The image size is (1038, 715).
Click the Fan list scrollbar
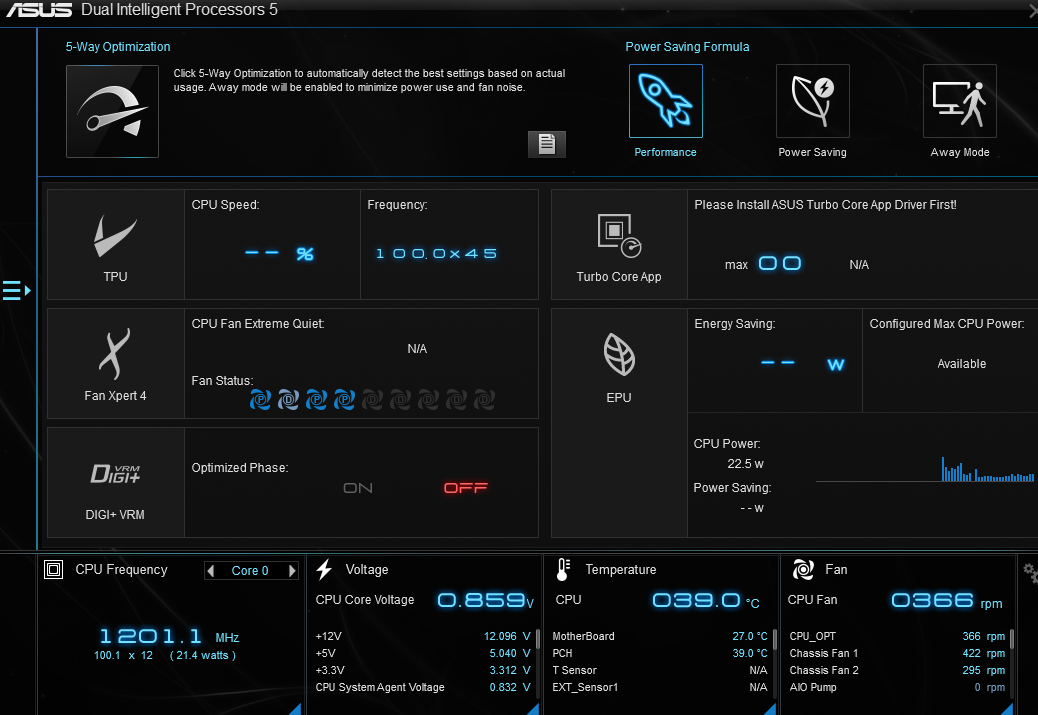[1012, 640]
